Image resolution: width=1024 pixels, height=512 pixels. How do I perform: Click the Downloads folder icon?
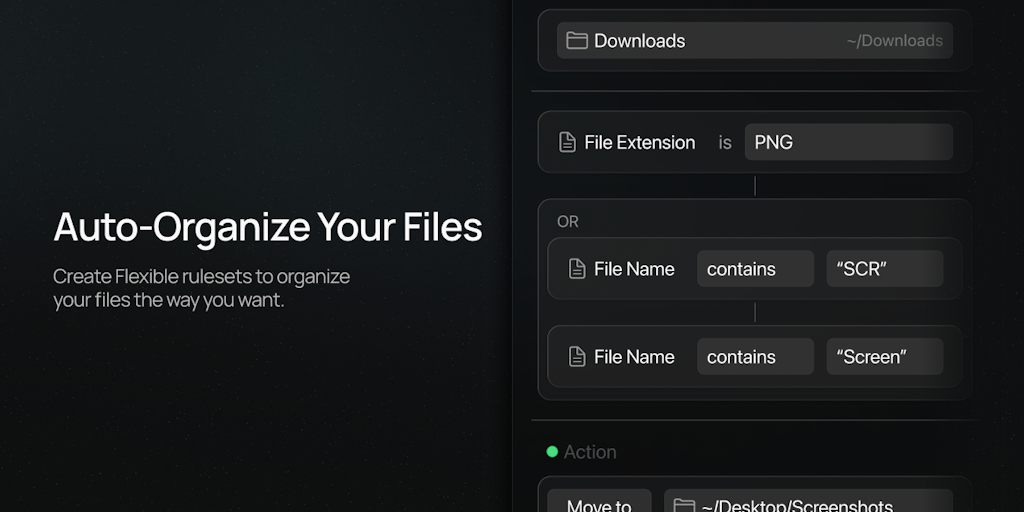click(x=577, y=40)
